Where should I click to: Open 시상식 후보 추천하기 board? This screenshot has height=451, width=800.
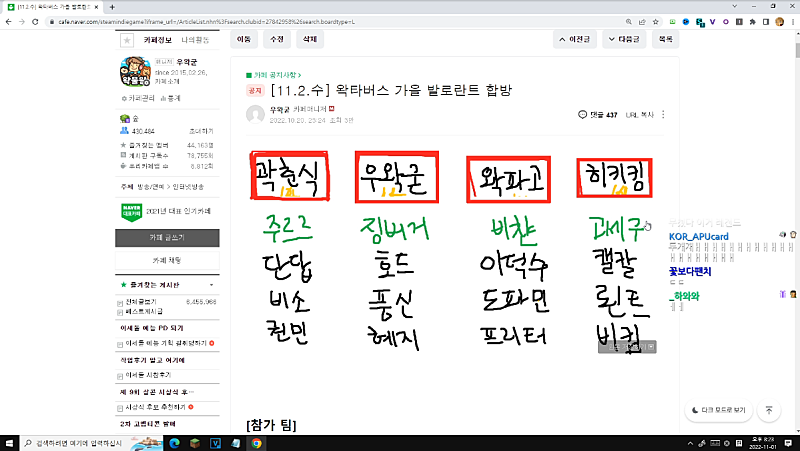pyautogui.click(x=155, y=407)
